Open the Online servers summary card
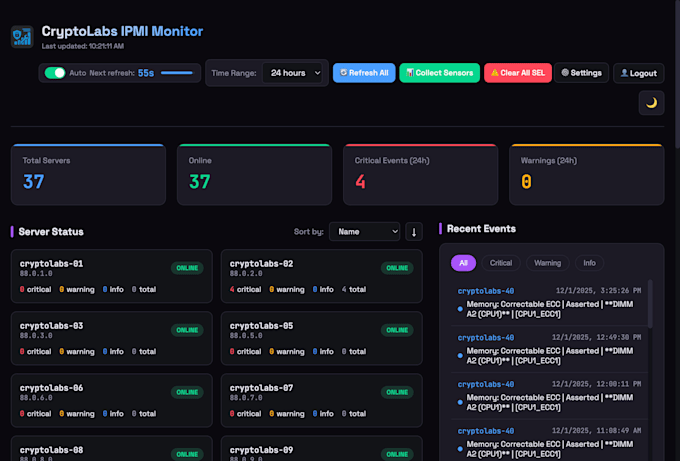 (254, 174)
